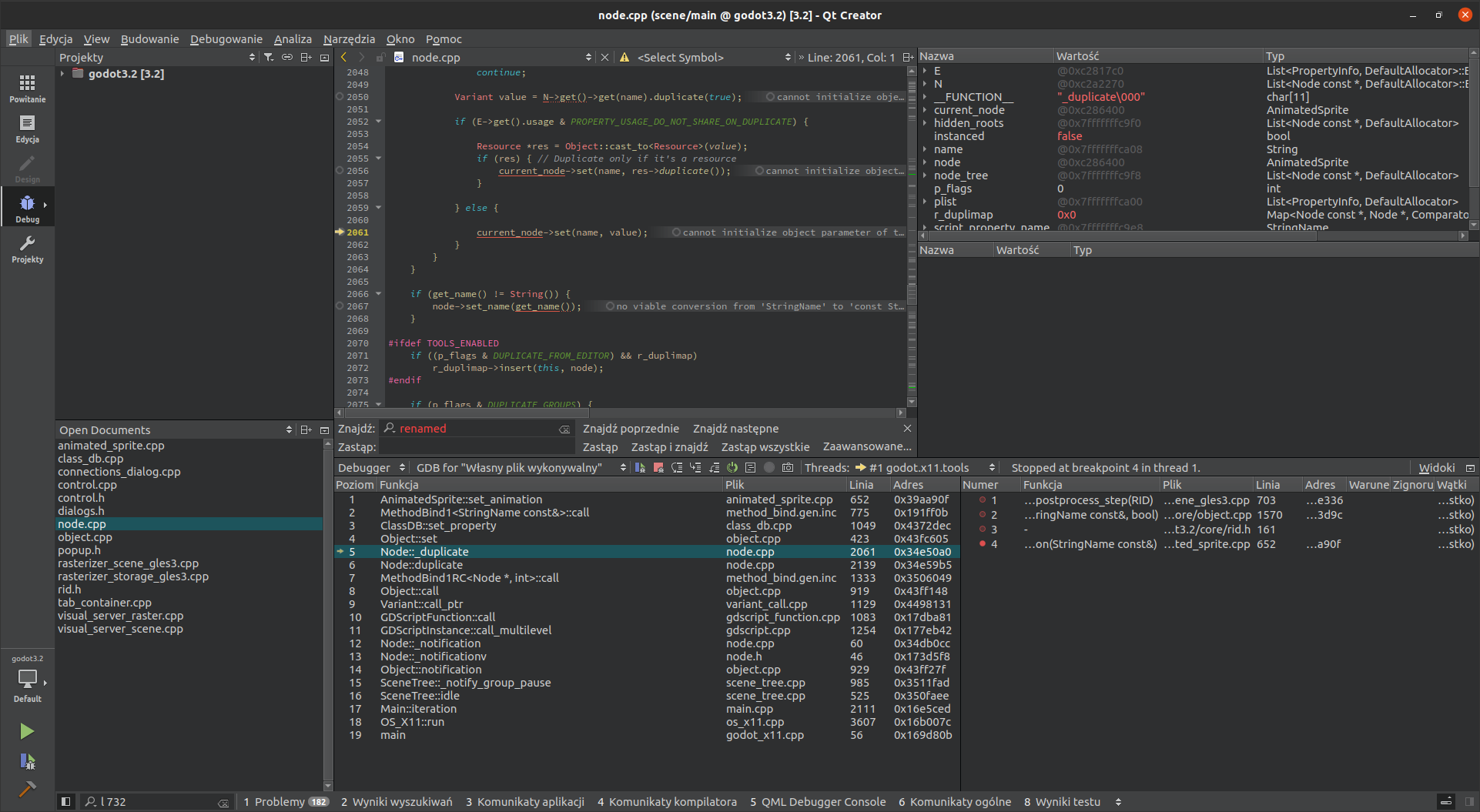Toggle breakpoint marker at line 2050
The width and height of the screenshot is (1480, 812).
[x=340, y=97]
